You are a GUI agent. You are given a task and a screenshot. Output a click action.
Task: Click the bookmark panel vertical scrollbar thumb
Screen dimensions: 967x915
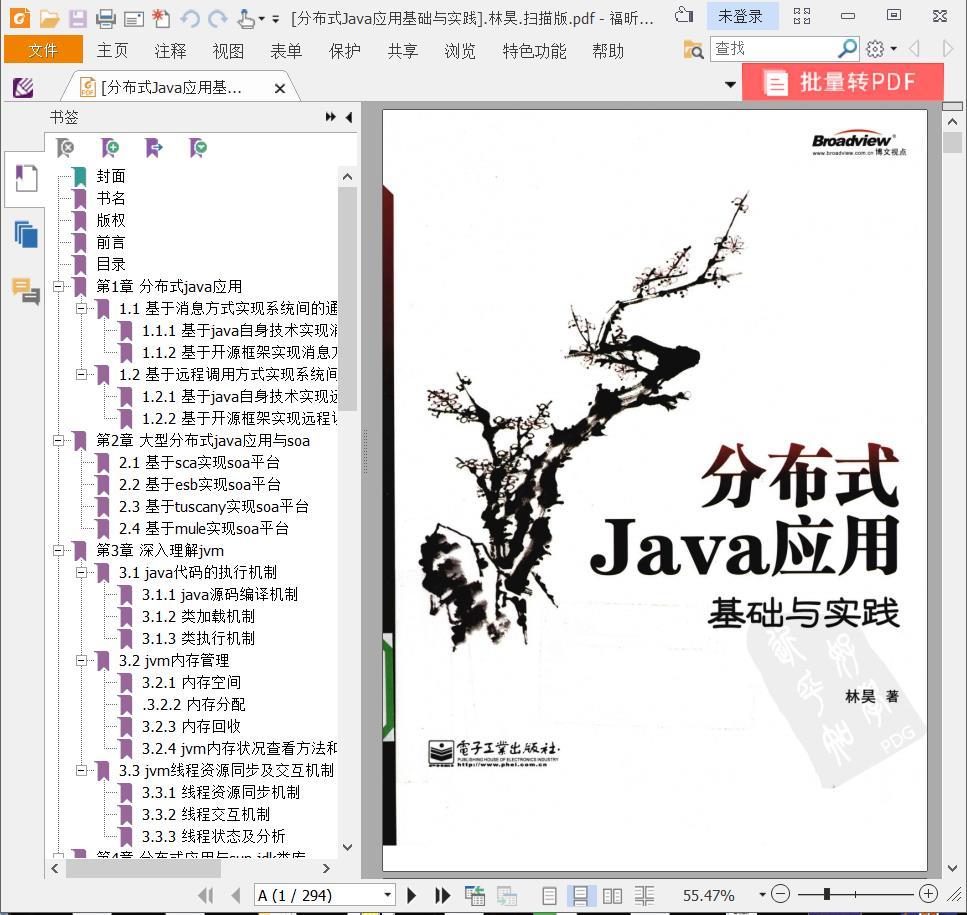point(347,298)
